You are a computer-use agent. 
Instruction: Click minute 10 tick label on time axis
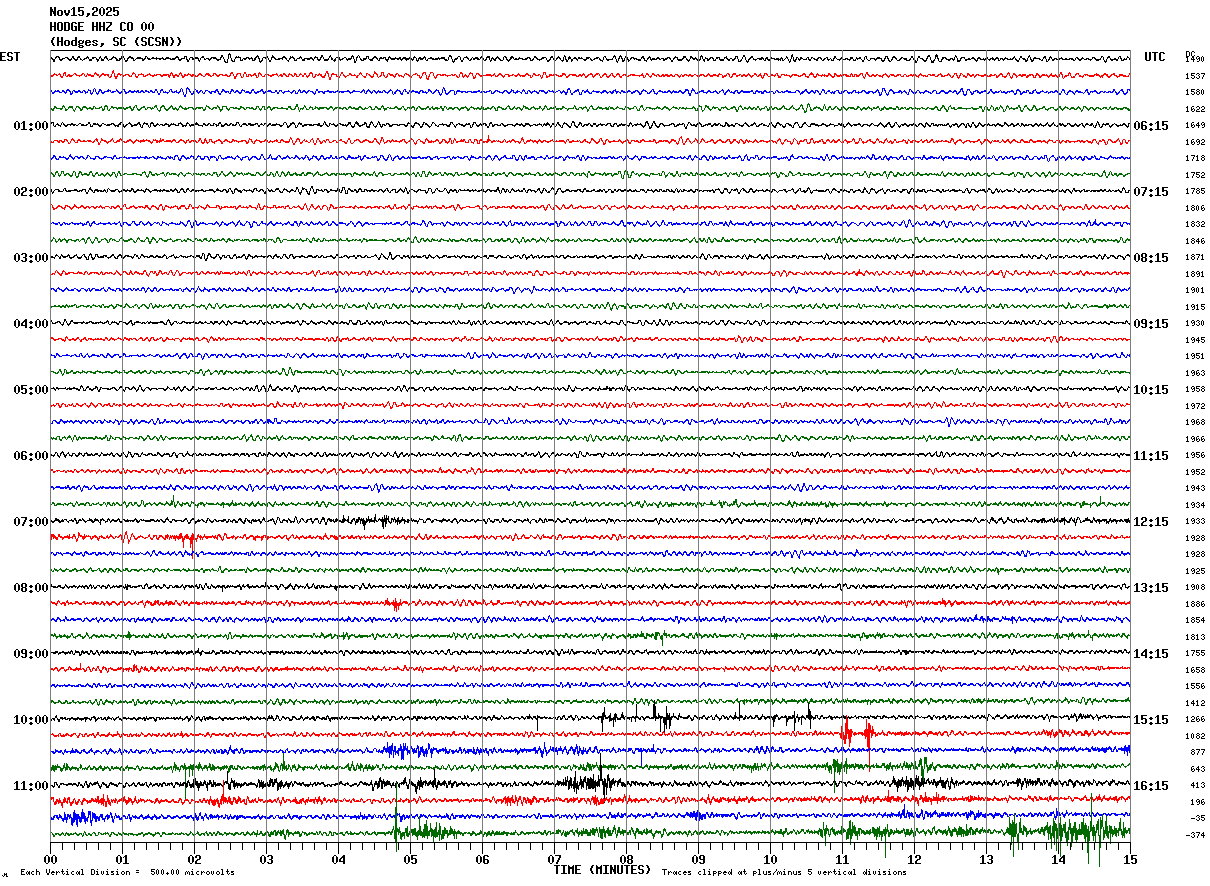click(x=770, y=859)
